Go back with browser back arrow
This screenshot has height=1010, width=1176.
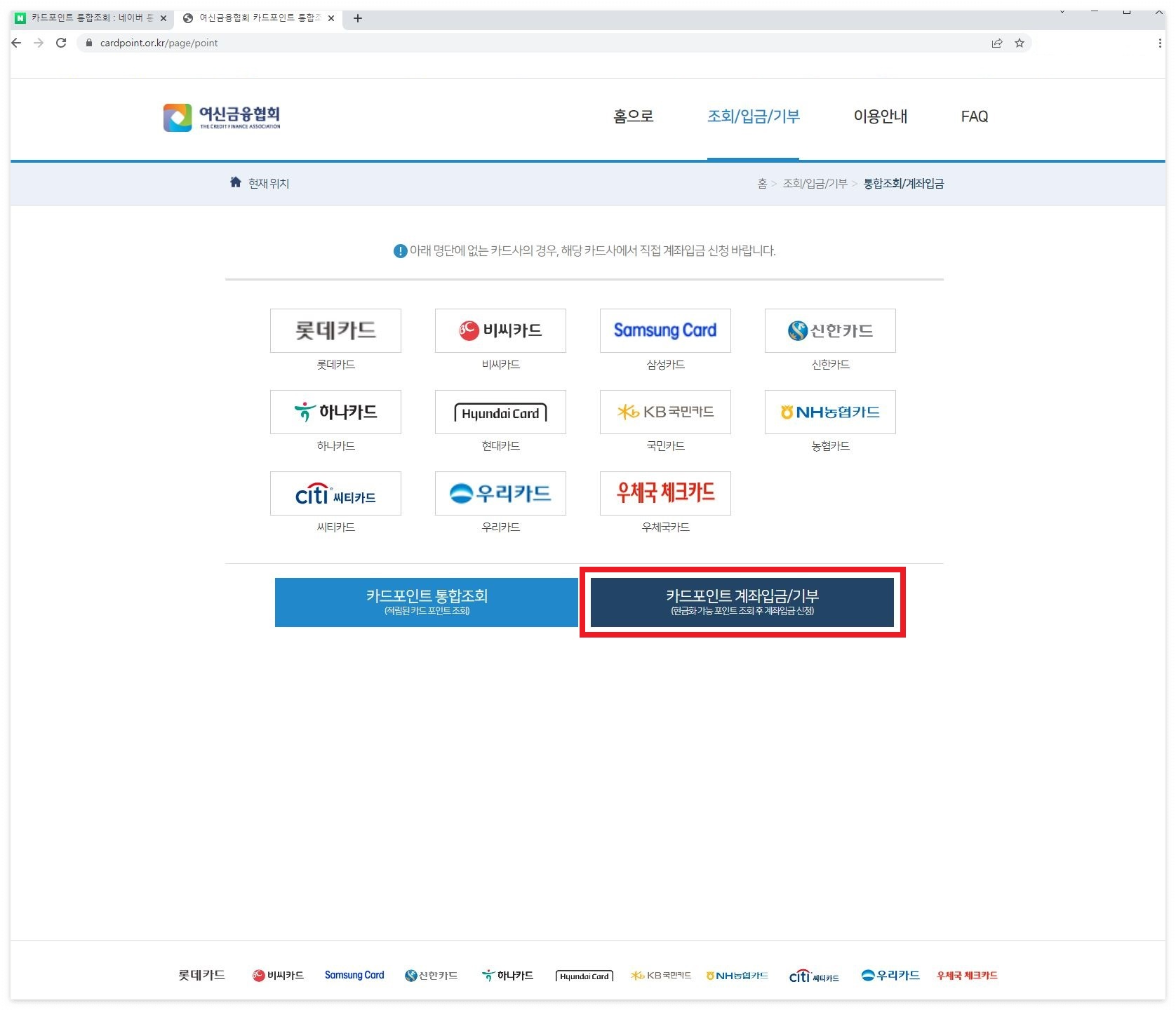click(17, 43)
